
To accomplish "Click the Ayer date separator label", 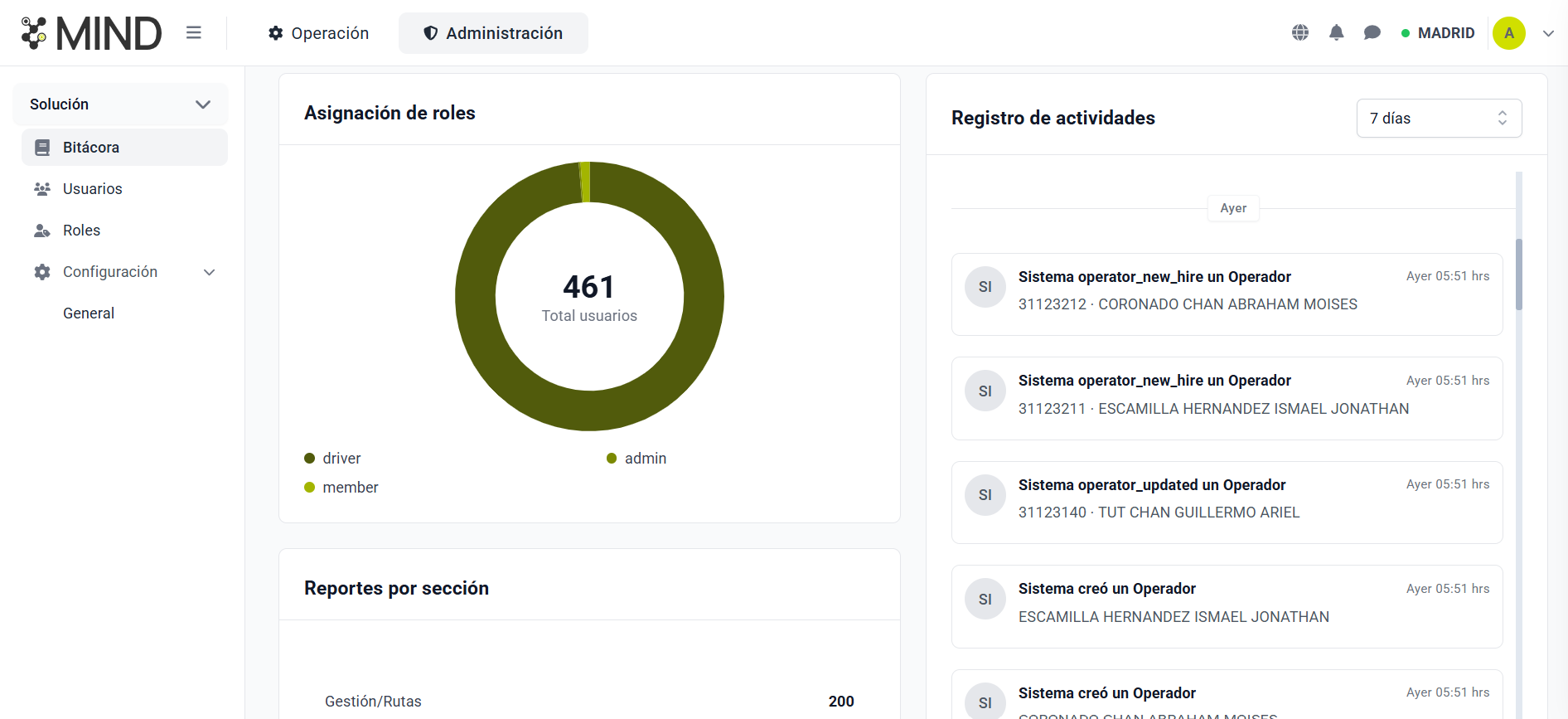I will tap(1233, 208).
